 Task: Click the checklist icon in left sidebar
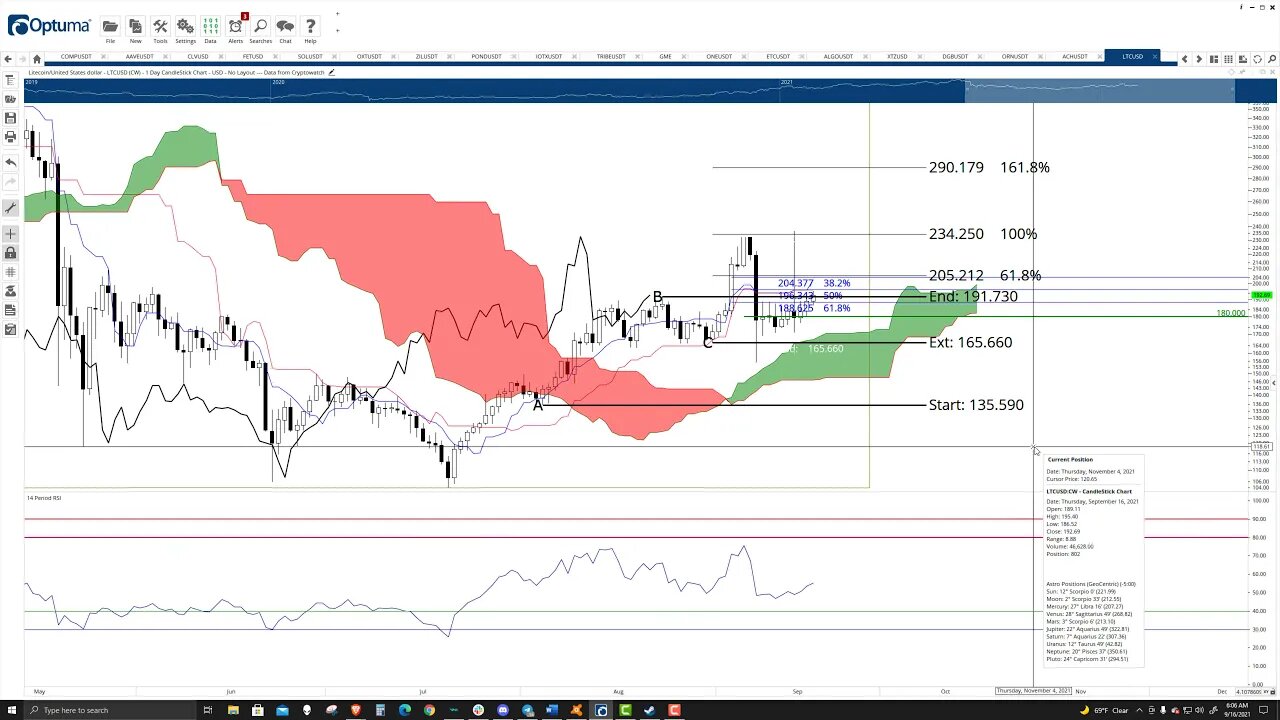[x=10, y=329]
